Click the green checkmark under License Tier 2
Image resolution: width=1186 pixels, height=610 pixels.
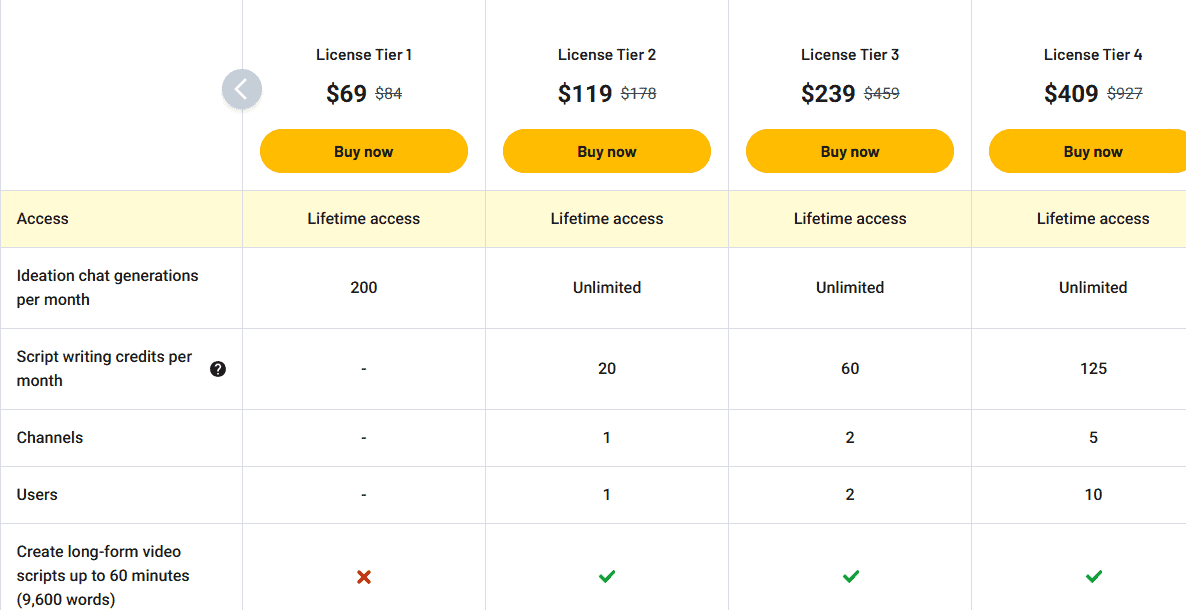click(x=606, y=577)
